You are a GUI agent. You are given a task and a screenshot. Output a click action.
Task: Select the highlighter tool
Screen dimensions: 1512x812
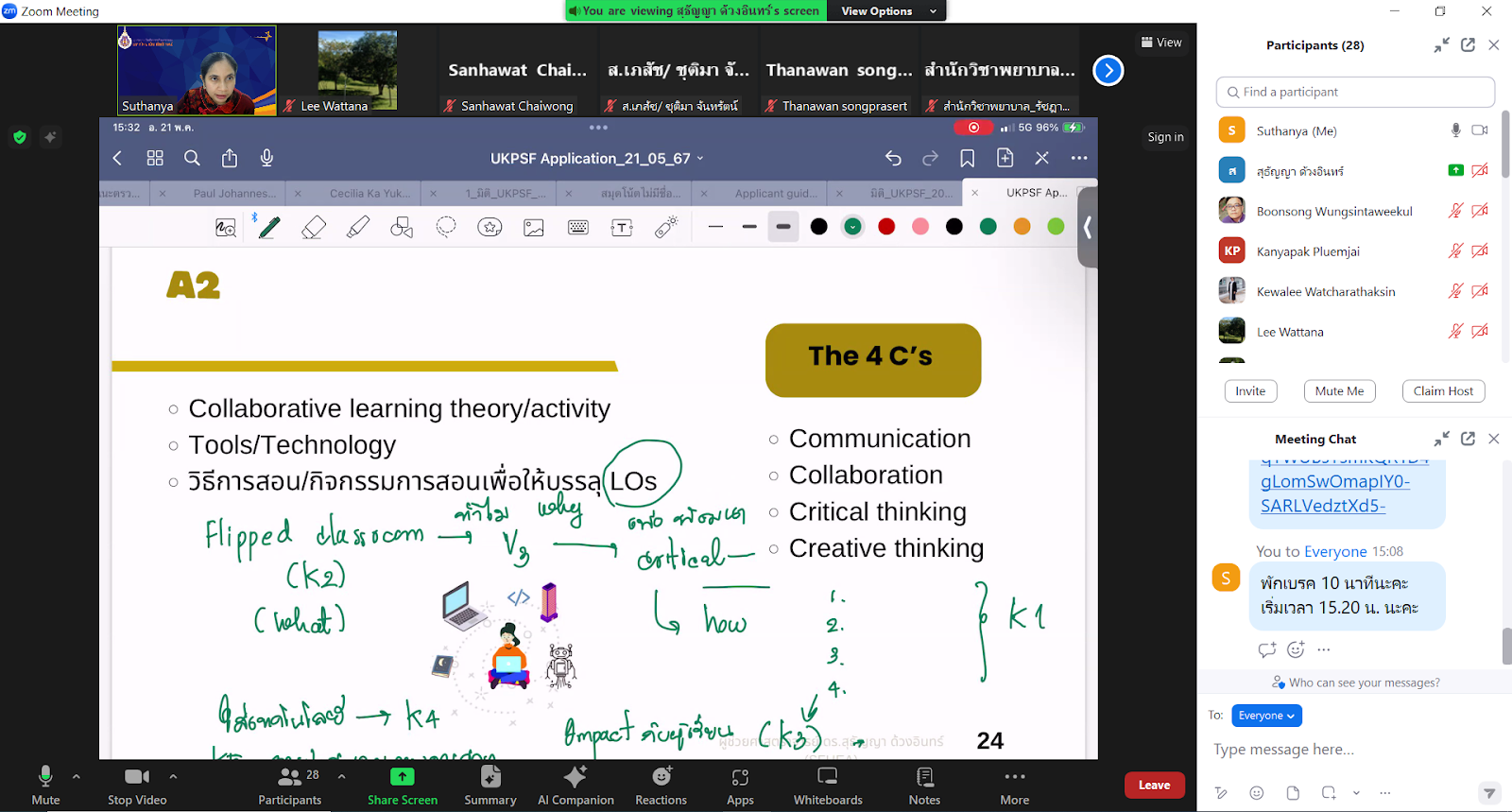(358, 227)
